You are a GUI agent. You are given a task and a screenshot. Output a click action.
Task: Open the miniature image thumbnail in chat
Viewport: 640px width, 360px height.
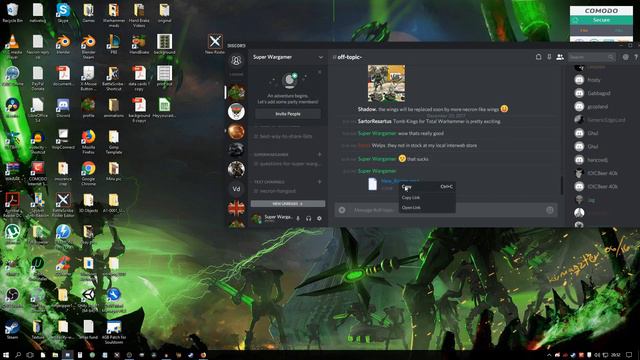click(x=386, y=83)
